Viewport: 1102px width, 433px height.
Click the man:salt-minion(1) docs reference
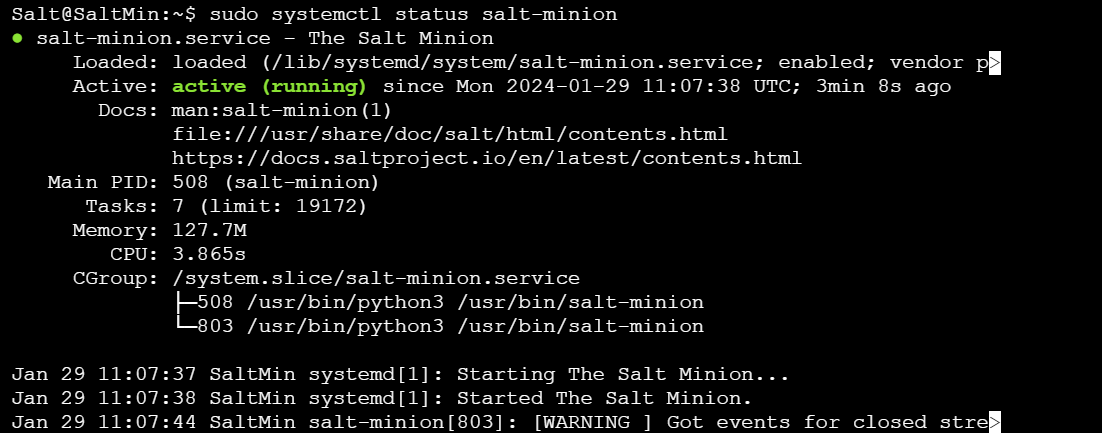tap(282, 110)
